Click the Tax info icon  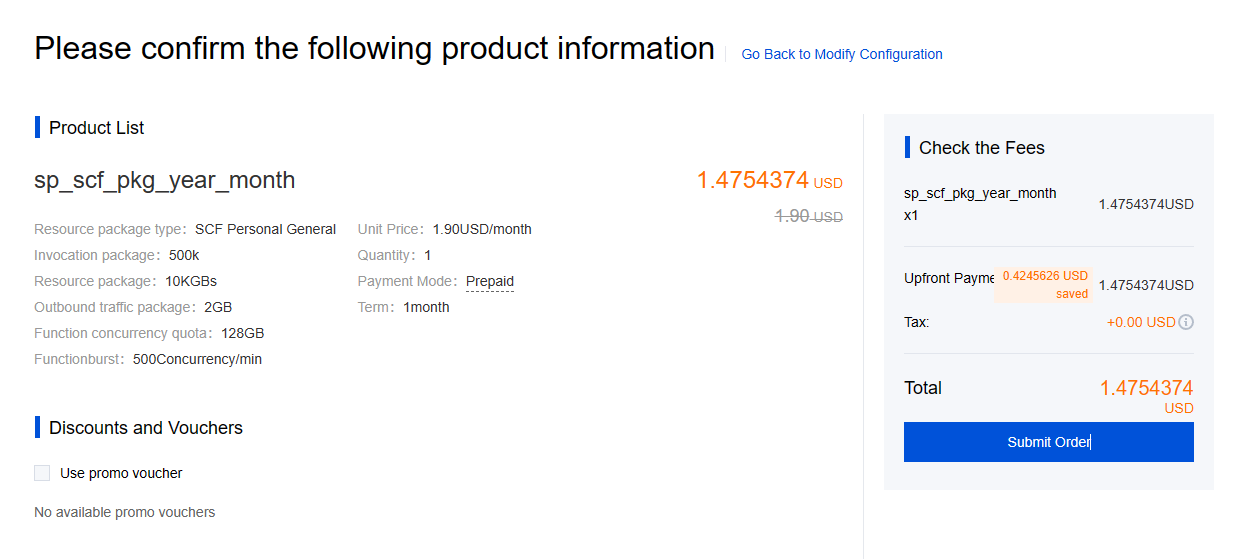pyautogui.click(x=1186, y=322)
